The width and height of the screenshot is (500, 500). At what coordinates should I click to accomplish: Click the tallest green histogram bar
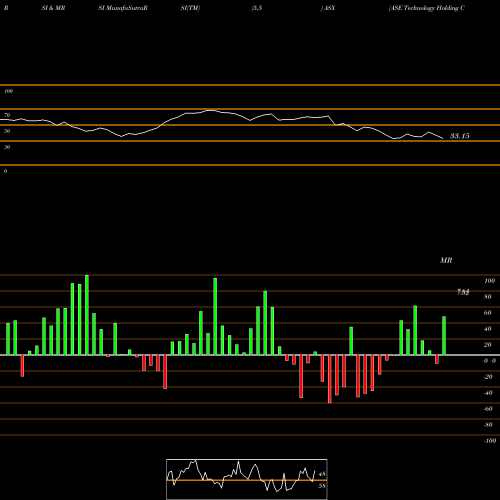87,315
